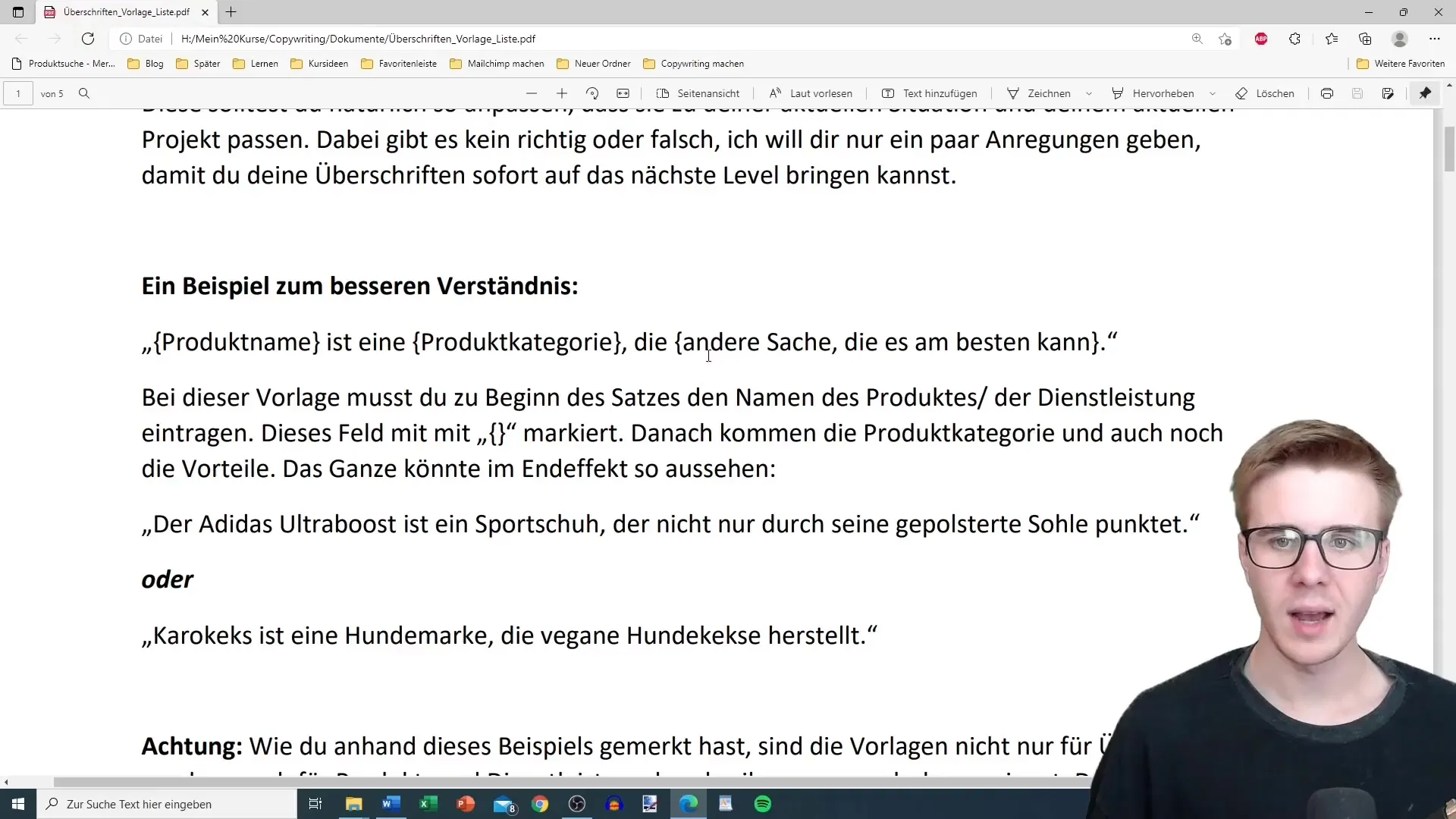The width and height of the screenshot is (1456, 819).
Task: Open the tab actions menu icon
Action: pos(18,12)
